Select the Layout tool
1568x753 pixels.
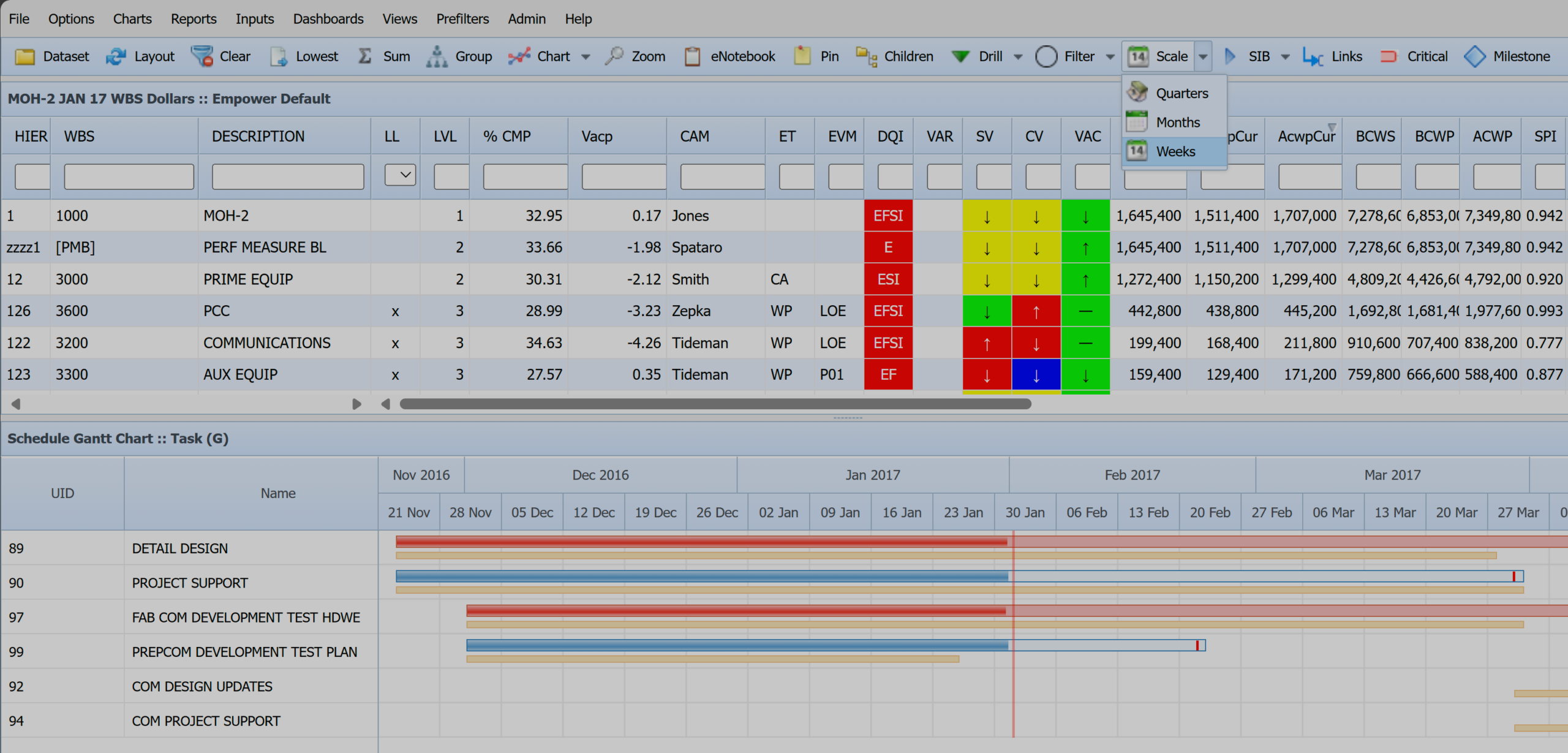[x=141, y=56]
